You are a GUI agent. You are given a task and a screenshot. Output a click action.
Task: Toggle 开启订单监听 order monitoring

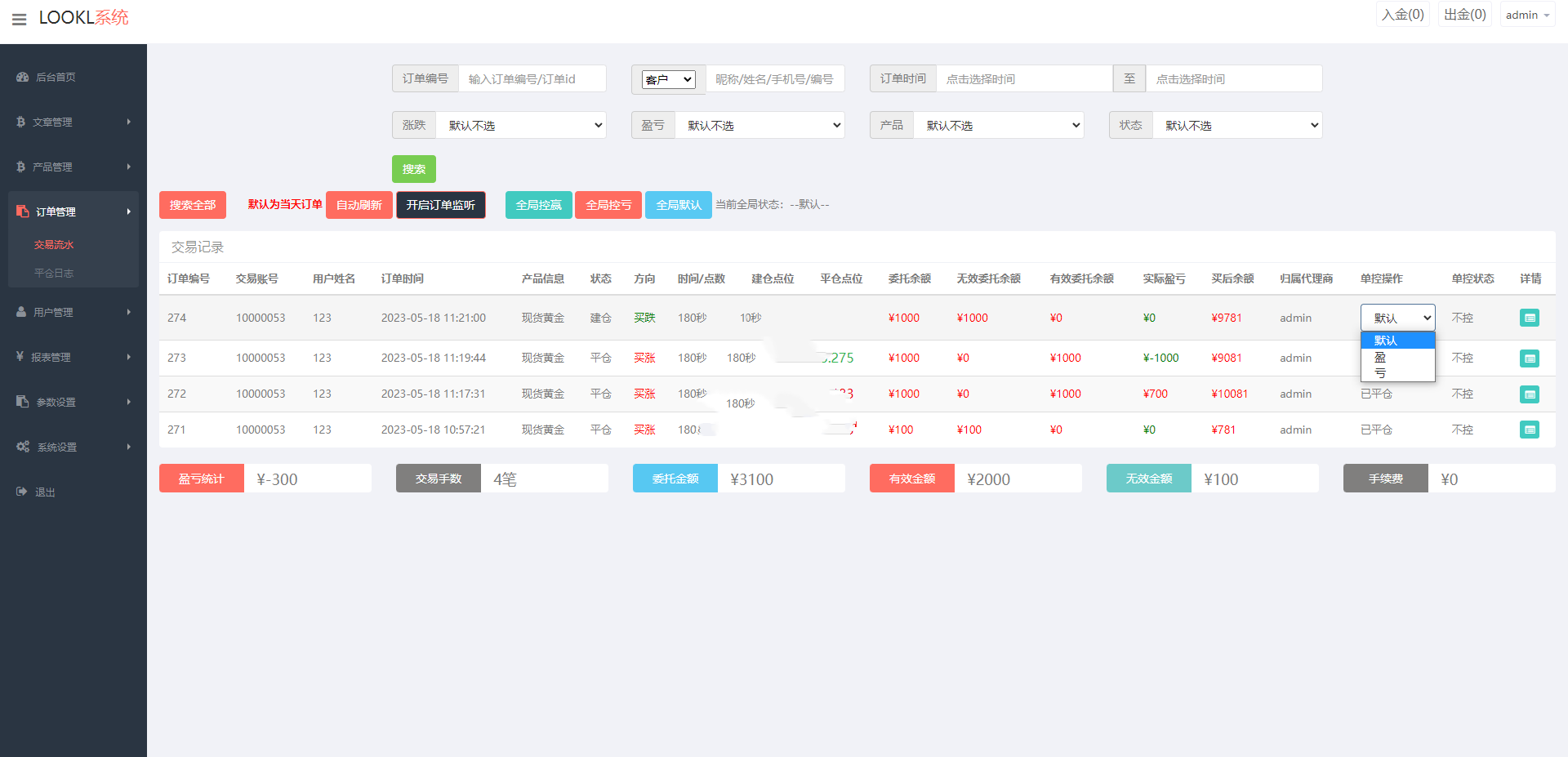[x=440, y=205]
